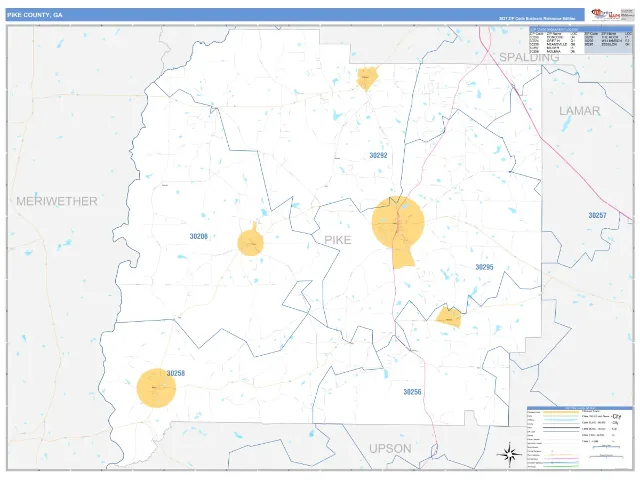Click the 30257 ZIP code label

[598, 216]
